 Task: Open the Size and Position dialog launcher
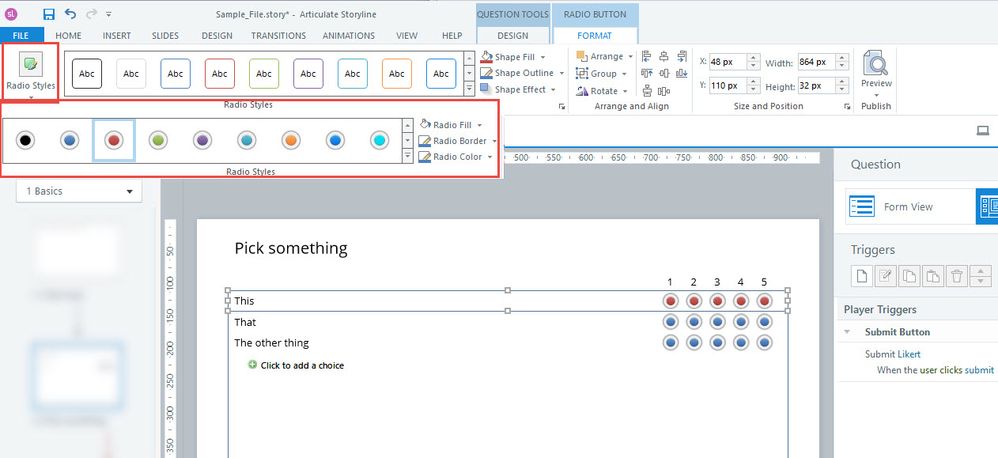(x=847, y=106)
